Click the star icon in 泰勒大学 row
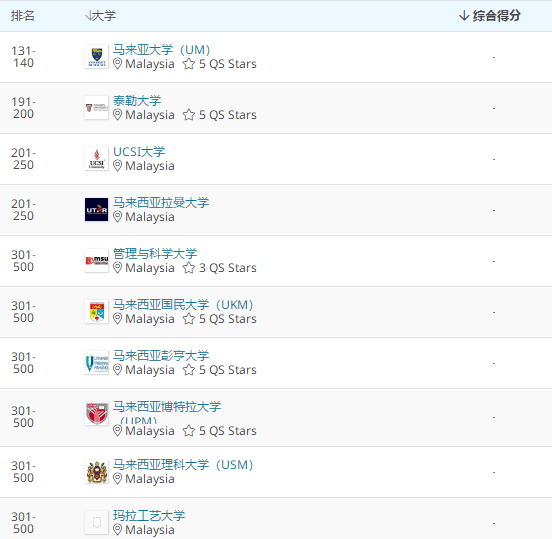Image resolution: width=552 pixels, height=539 pixels. [x=189, y=115]
